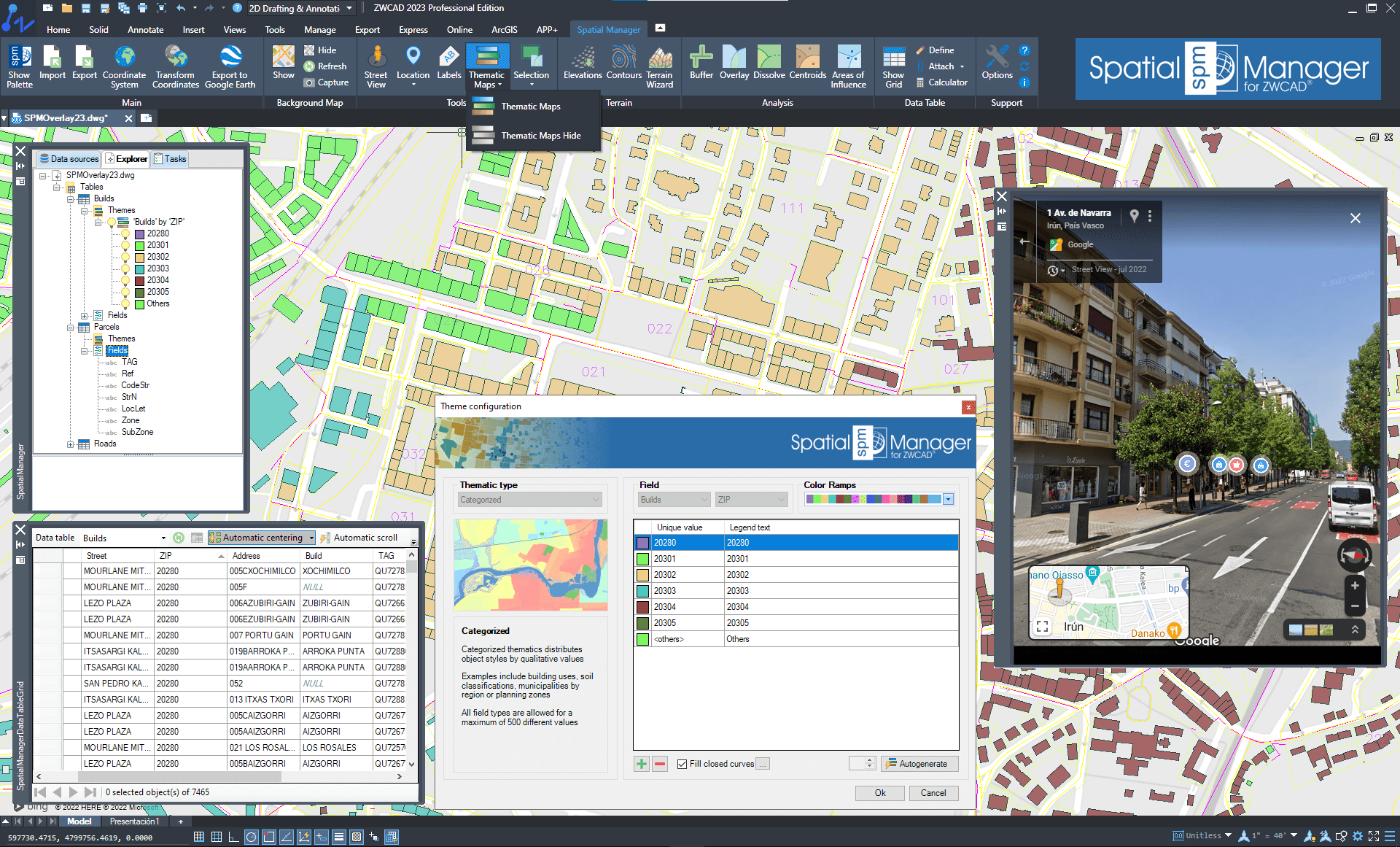Viewport: 1400px width, 847px height.
Task: Click Cancel in Theme configuration
Action: click(933, 793)
